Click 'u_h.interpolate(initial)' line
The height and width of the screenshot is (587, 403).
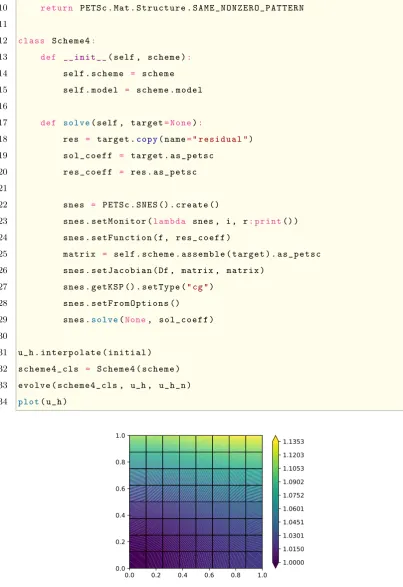pos(85,353)
